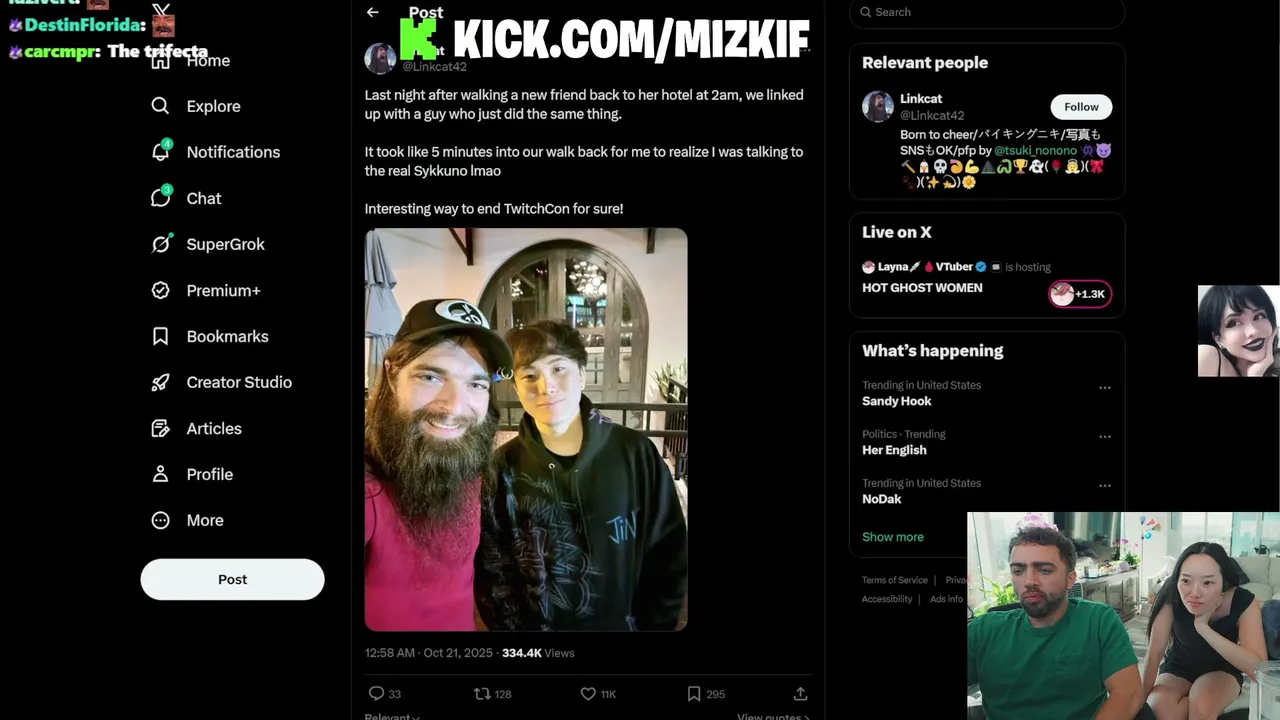Open three-dot menu for Sandy Hook trend
Viewport: 1280px width, 720px height.
tap(1105, 388)
